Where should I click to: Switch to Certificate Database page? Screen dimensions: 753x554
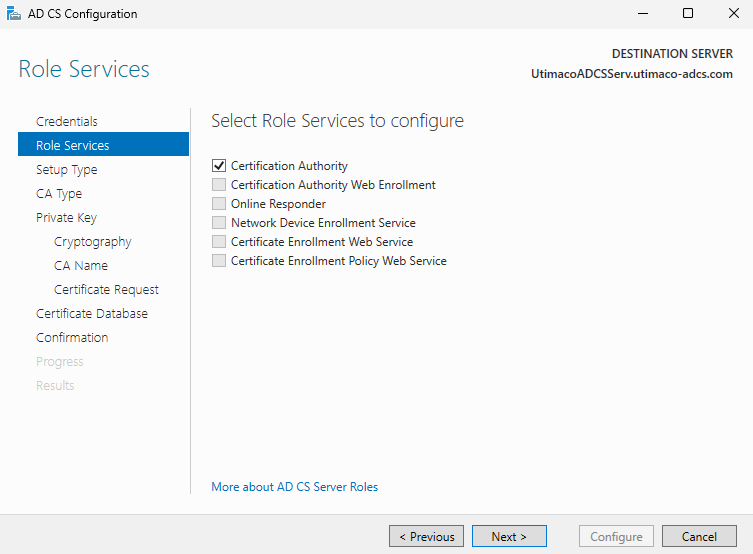92,313
